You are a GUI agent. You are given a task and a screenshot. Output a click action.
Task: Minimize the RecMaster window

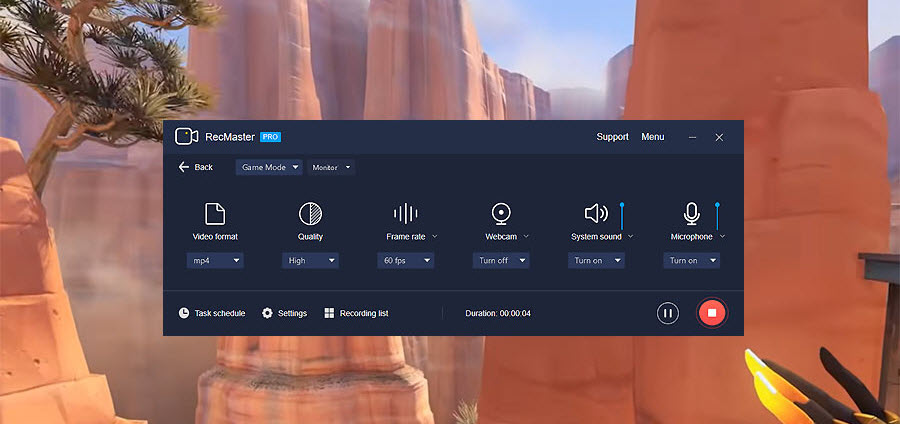693,137
